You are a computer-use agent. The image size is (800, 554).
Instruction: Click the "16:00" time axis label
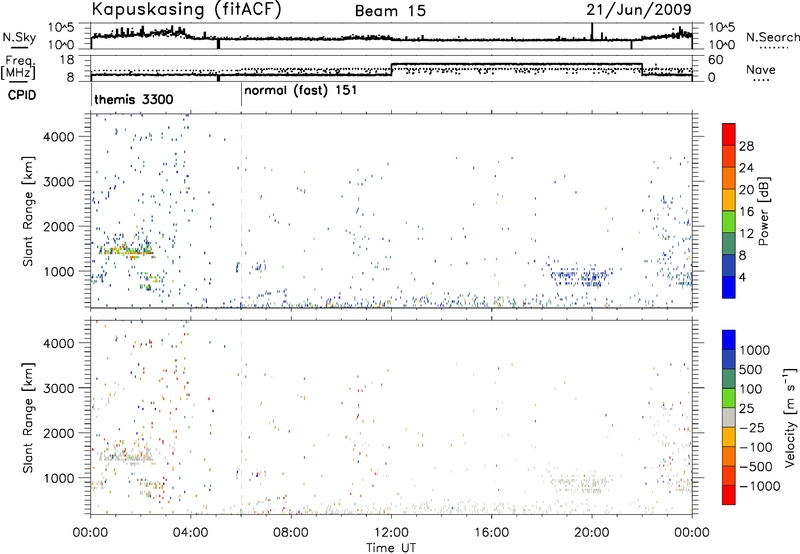(491, 533)
